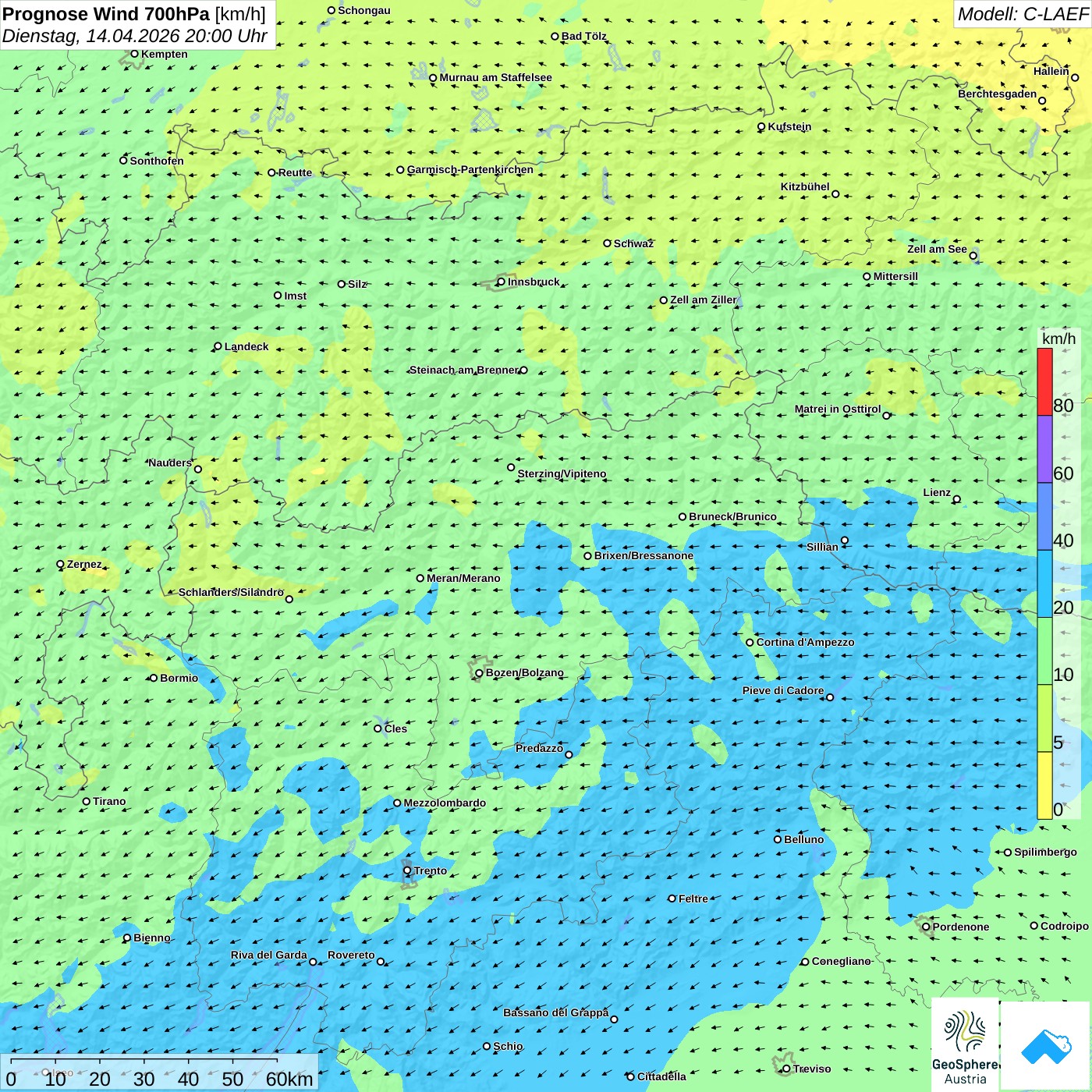Click the 'Imst' label

tap(295, 296)
